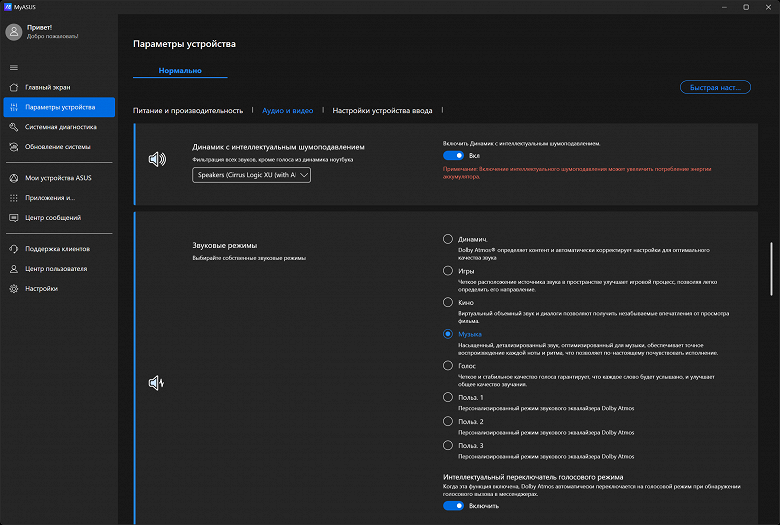Click the user profile avatar
This screenshot has width=780, height=525.
coord(14,32)
